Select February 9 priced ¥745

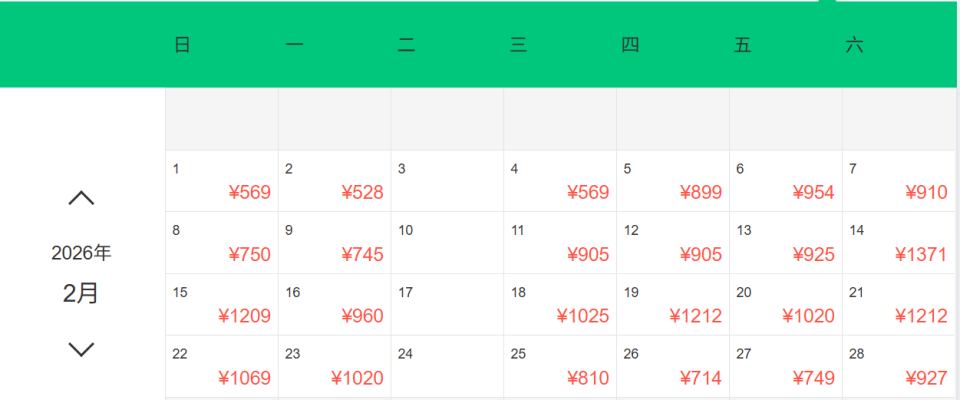(334, 243)
